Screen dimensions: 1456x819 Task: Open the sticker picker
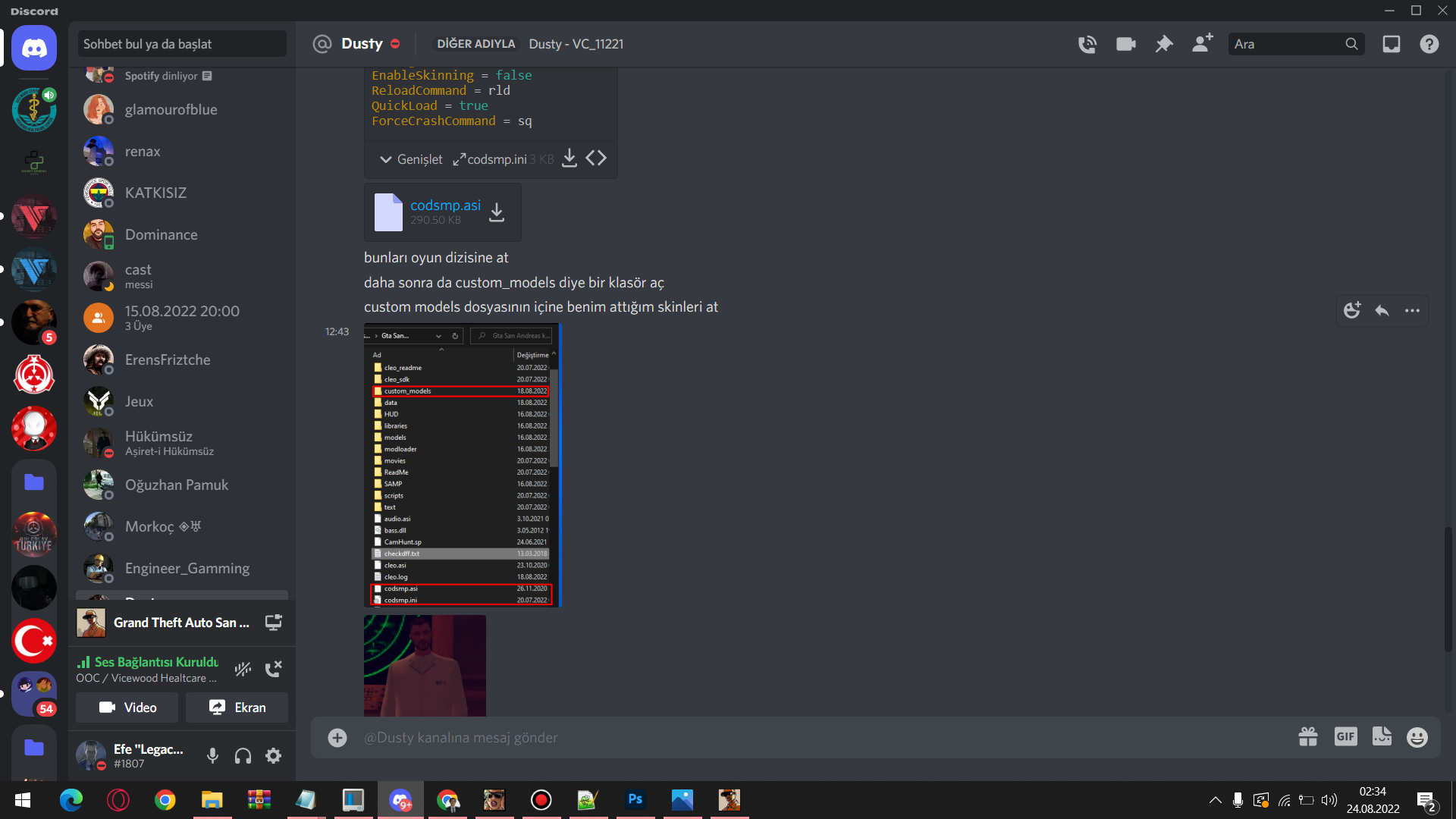coord(1382,736)
